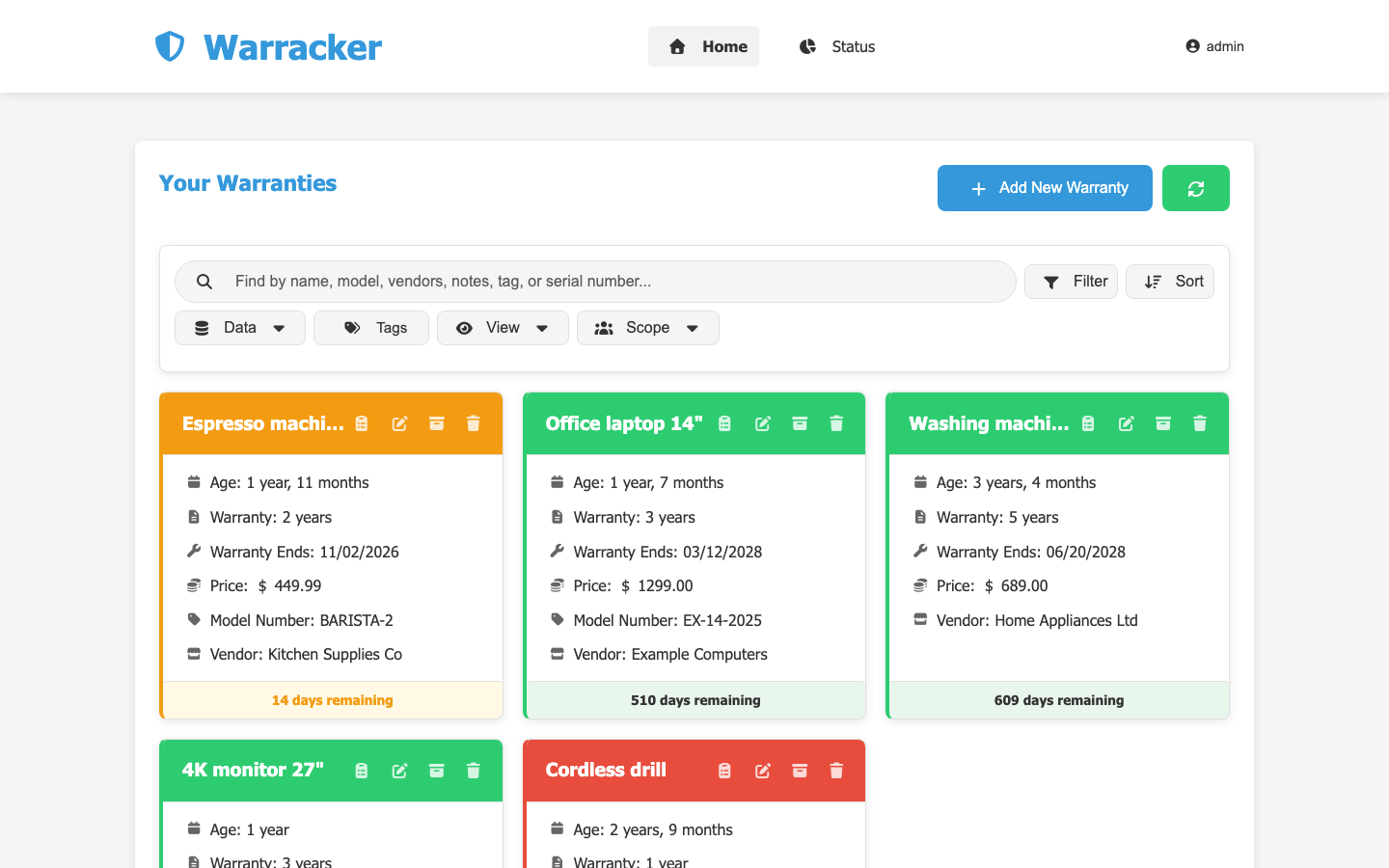Click "14 days remaining" status text
The height and width of the screenshot is (868, 1389).
[x=333, y=700]
